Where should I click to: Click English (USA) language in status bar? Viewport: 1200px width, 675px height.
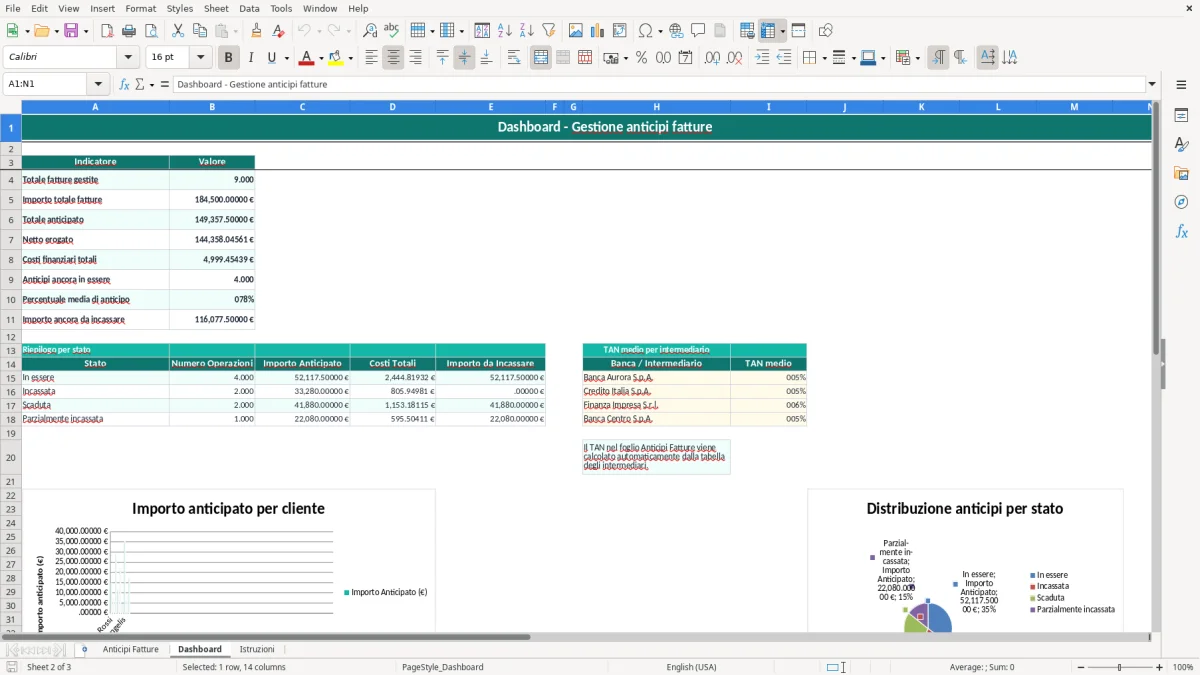692,667
